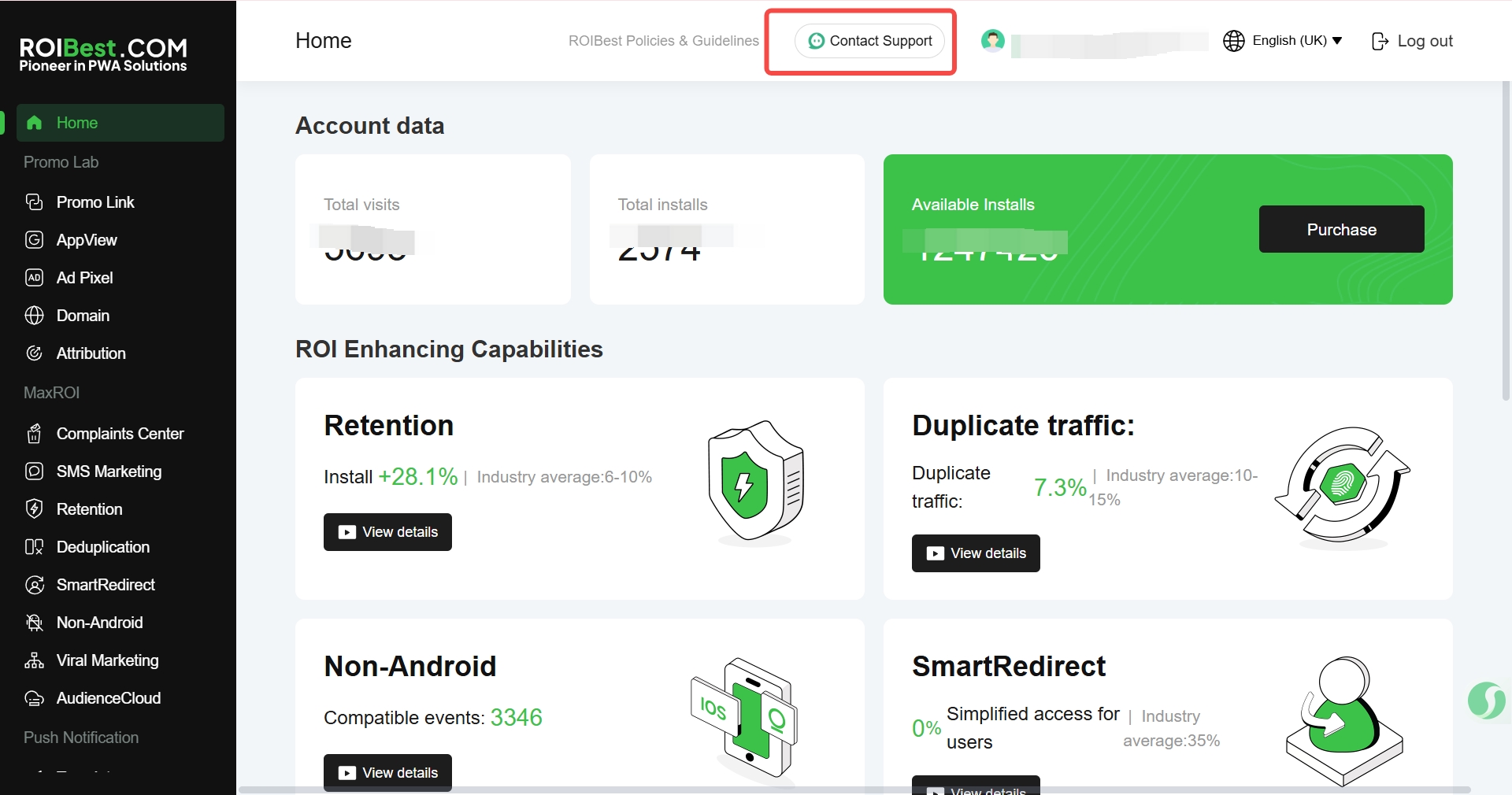Select the Ad Pixel icon
The image size is (1512, 795).
[34, 278]
